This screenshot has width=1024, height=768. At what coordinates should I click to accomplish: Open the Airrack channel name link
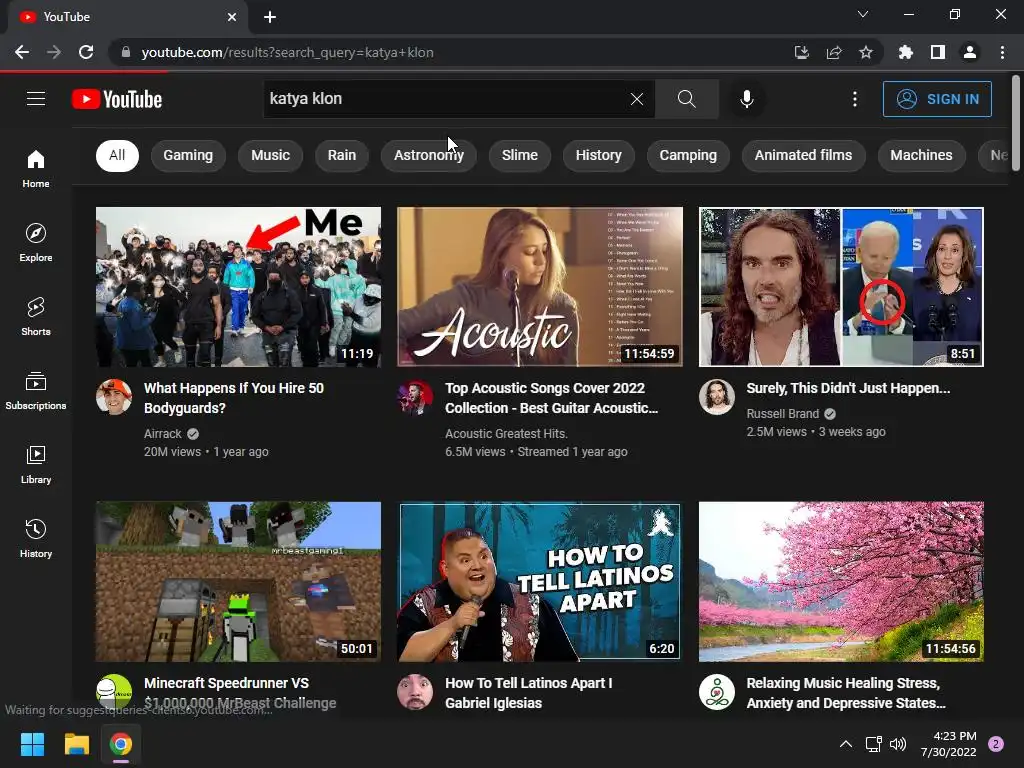tap(163, 434)
